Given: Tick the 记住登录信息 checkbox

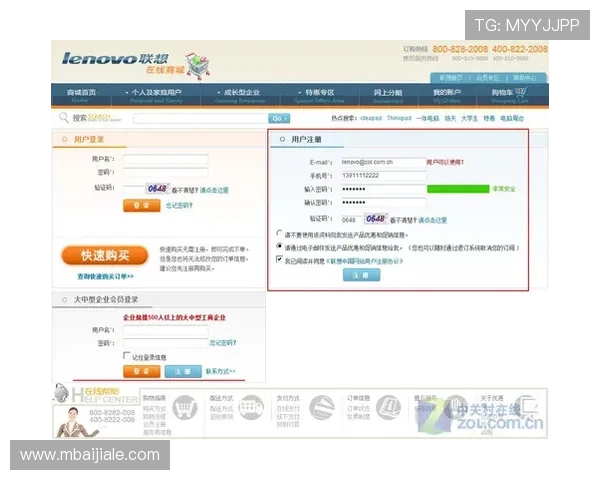Looking at the screenshot, I should pyautogui.click(x=127, y=355).
